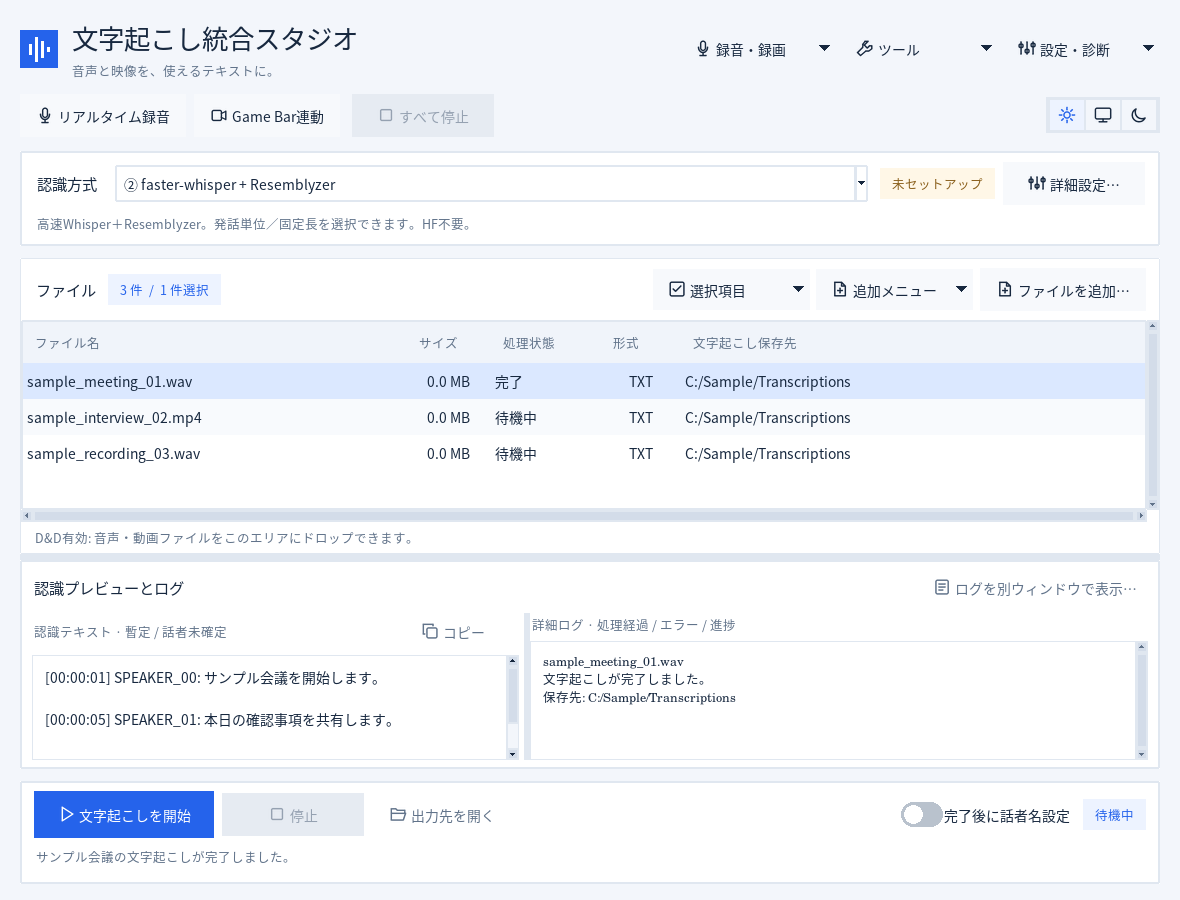Image resolution: width=1180 pixels, height=900 pixels.
Task: Click file list vertical scrollbar
Action: [x=1151, y=415]
